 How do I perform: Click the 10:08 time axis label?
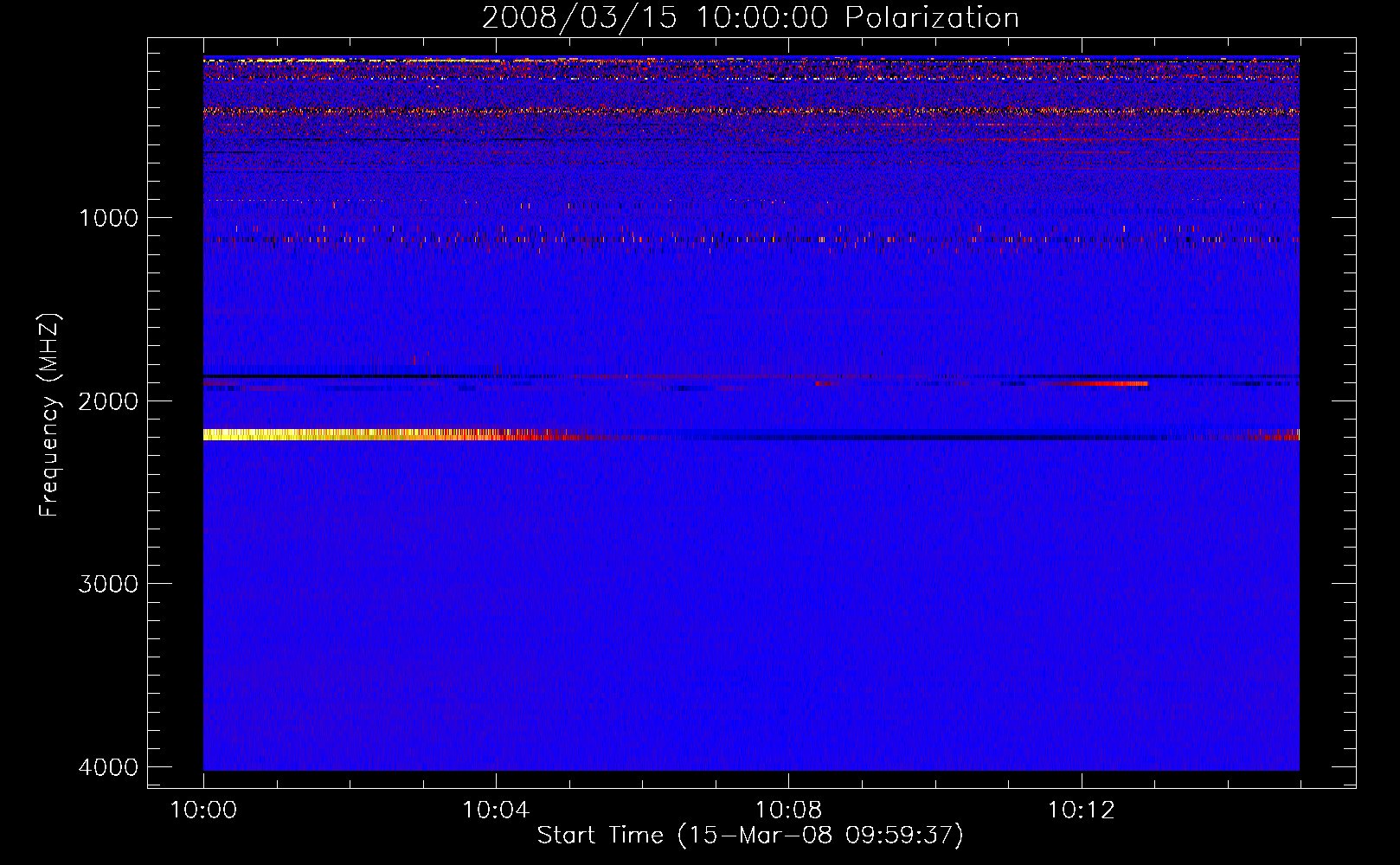click(x=788, y=811)
